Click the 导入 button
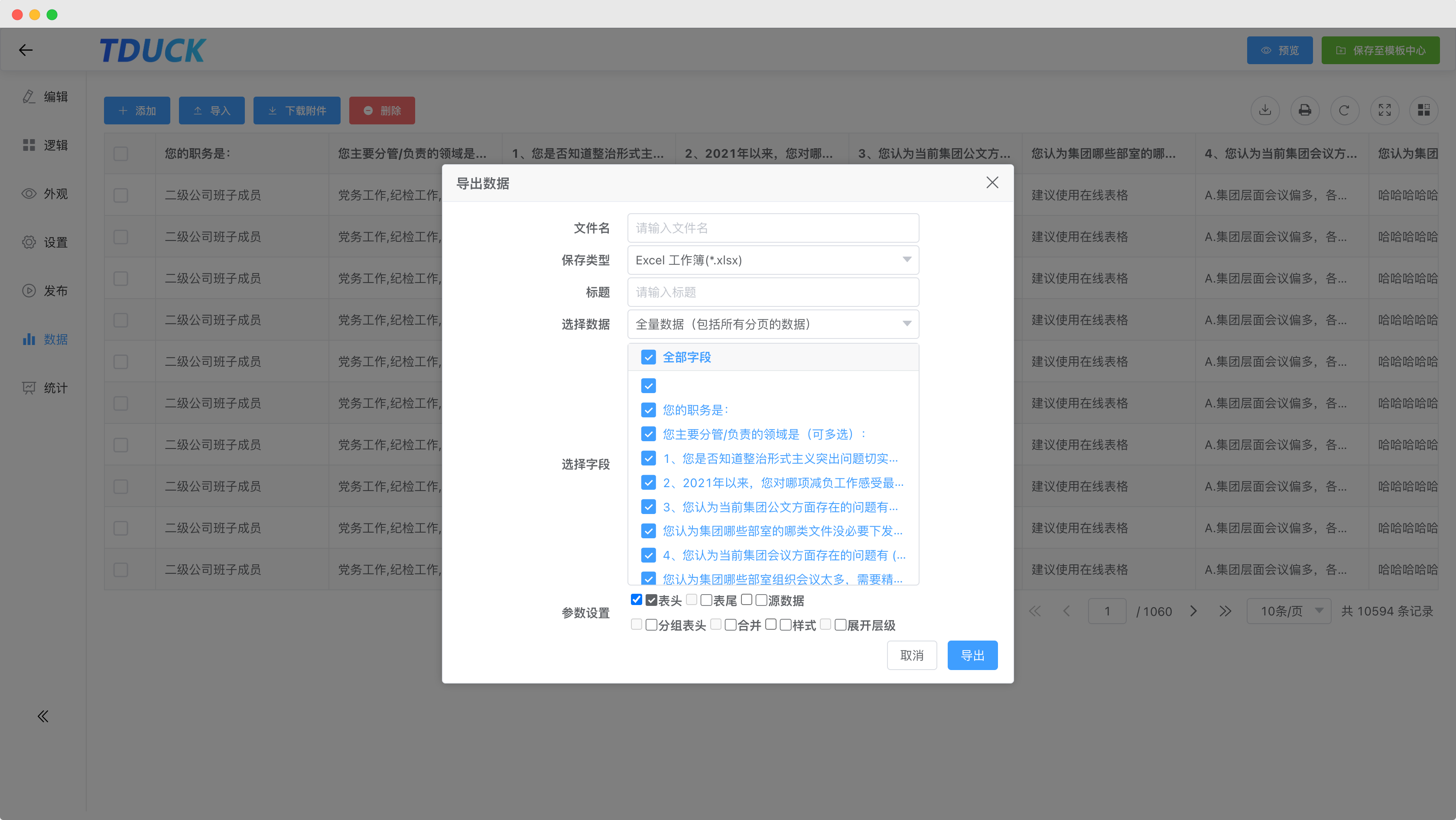 [211, 111]
